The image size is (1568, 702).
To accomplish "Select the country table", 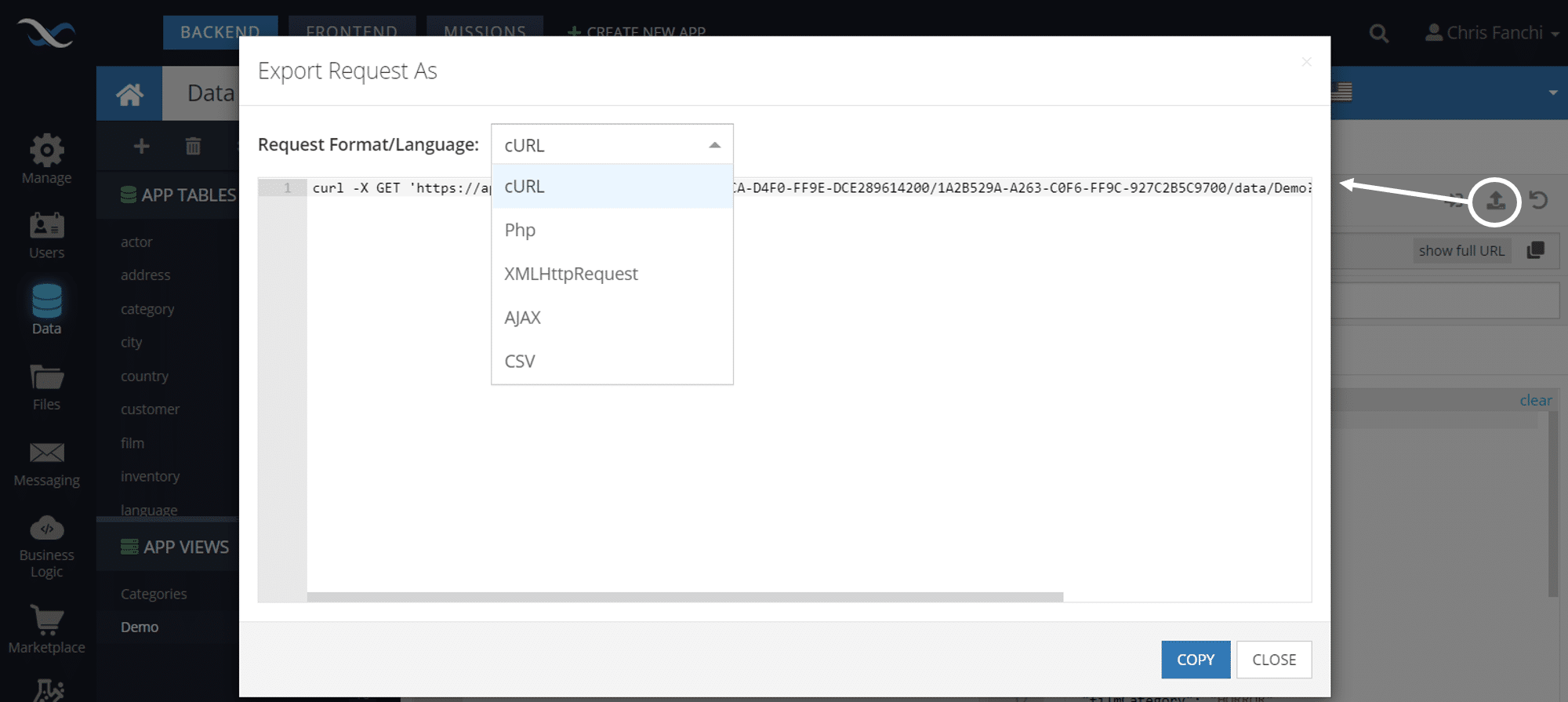I will tap(144, 376).
